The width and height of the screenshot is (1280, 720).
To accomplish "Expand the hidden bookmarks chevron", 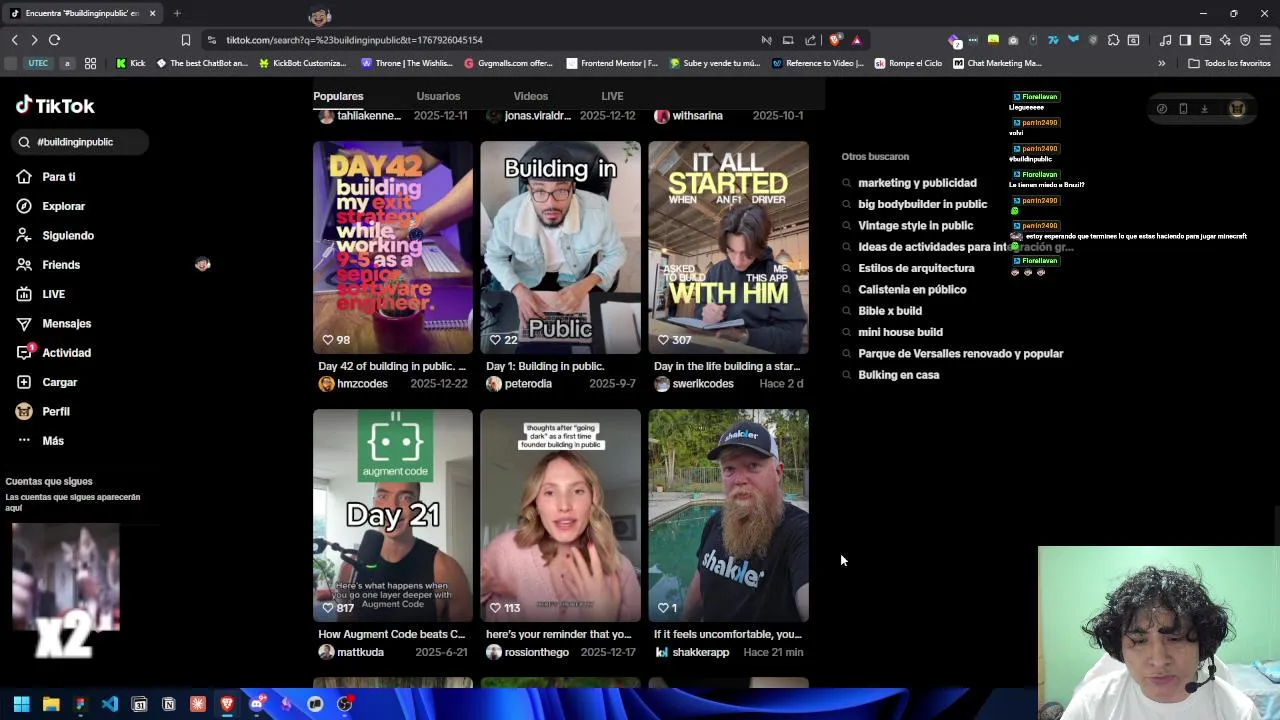I will tap(1162, 63).
